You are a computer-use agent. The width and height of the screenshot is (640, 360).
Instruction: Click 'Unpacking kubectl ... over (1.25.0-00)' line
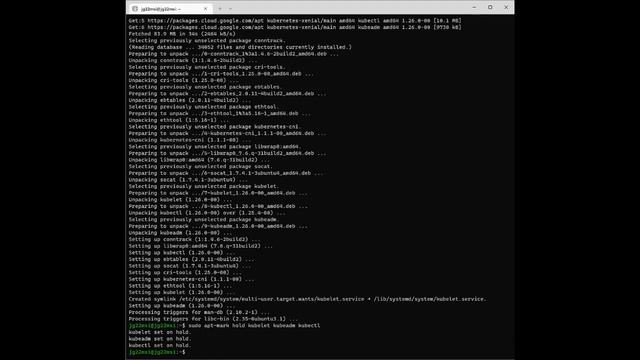tap(207, 213)
